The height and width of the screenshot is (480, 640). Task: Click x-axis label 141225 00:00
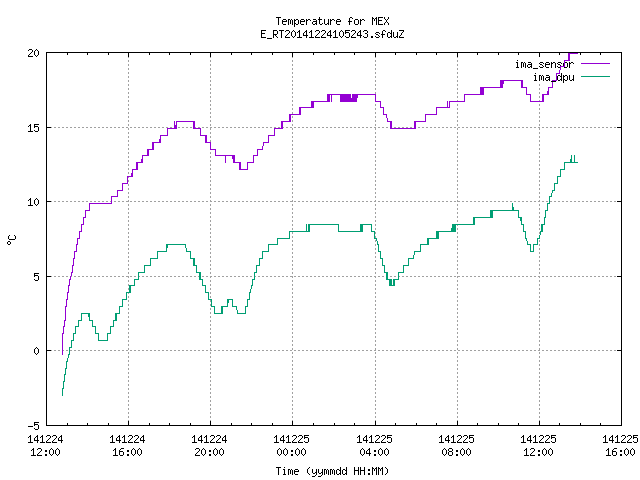pos(291,446)
